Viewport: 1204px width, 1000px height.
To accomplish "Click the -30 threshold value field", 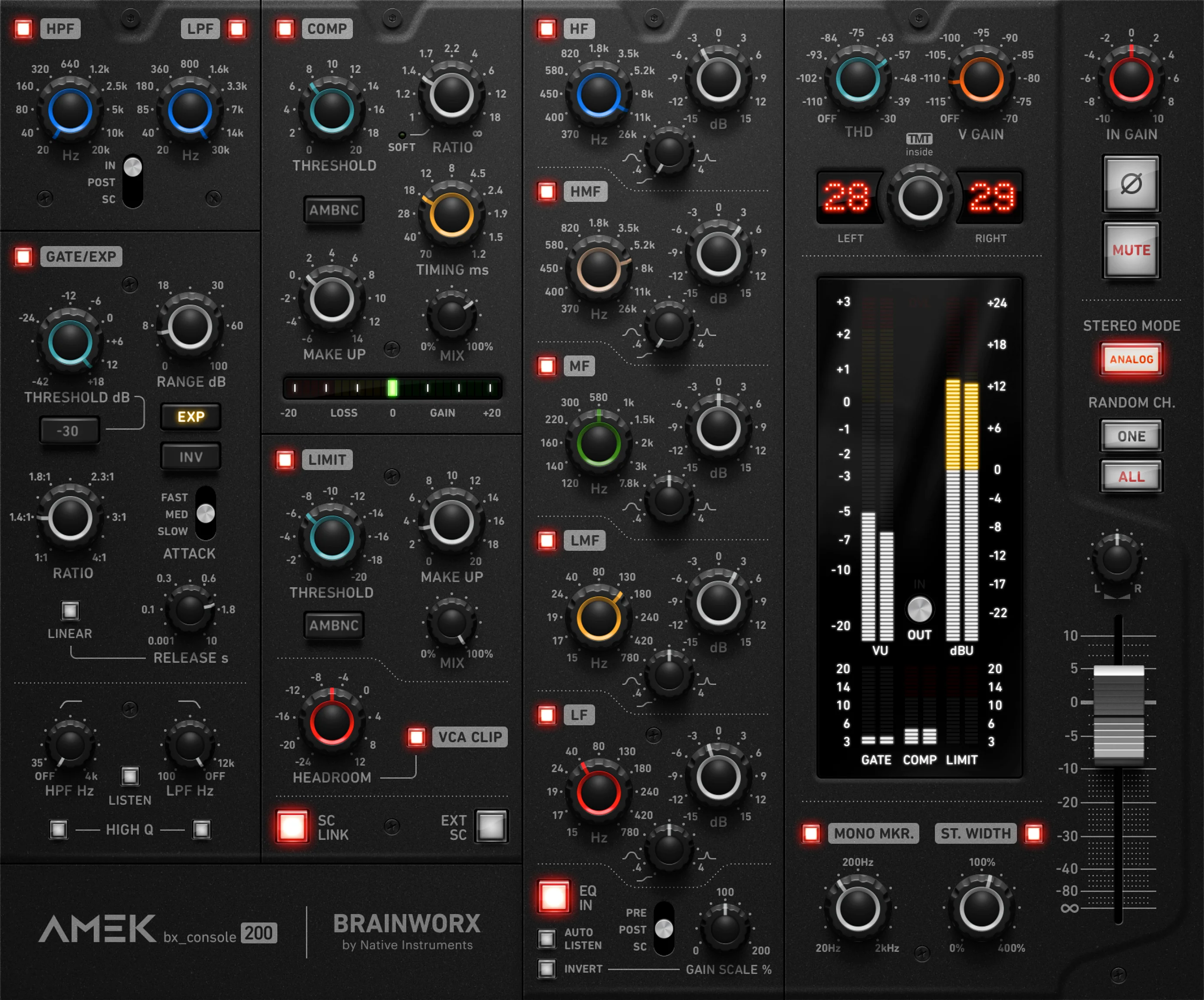I will pos(69,431).
